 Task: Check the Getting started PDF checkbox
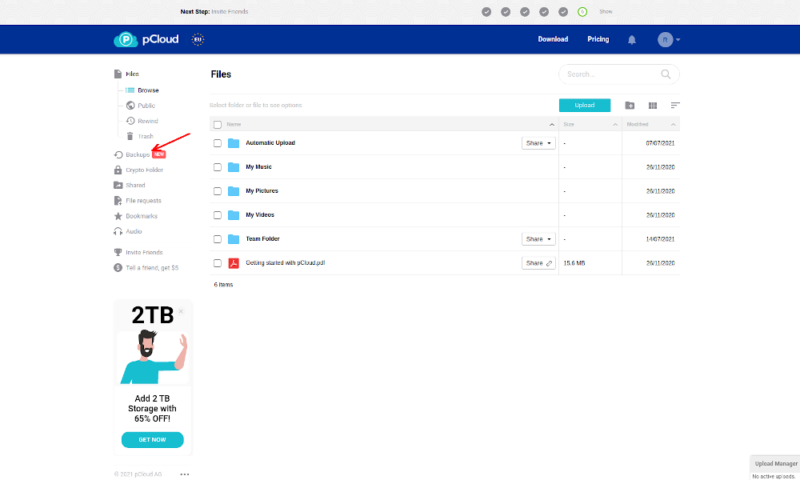pos(217,263)
